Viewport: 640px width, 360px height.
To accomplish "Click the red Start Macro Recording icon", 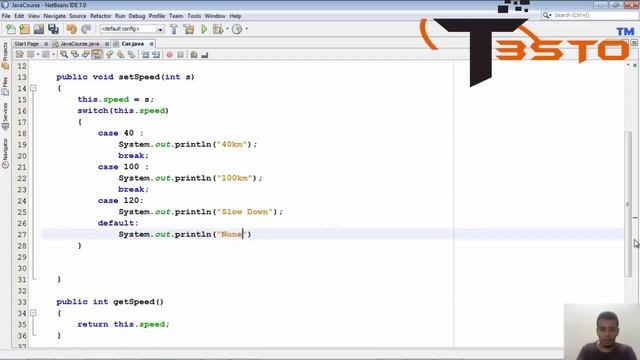I will coord(169,55).
